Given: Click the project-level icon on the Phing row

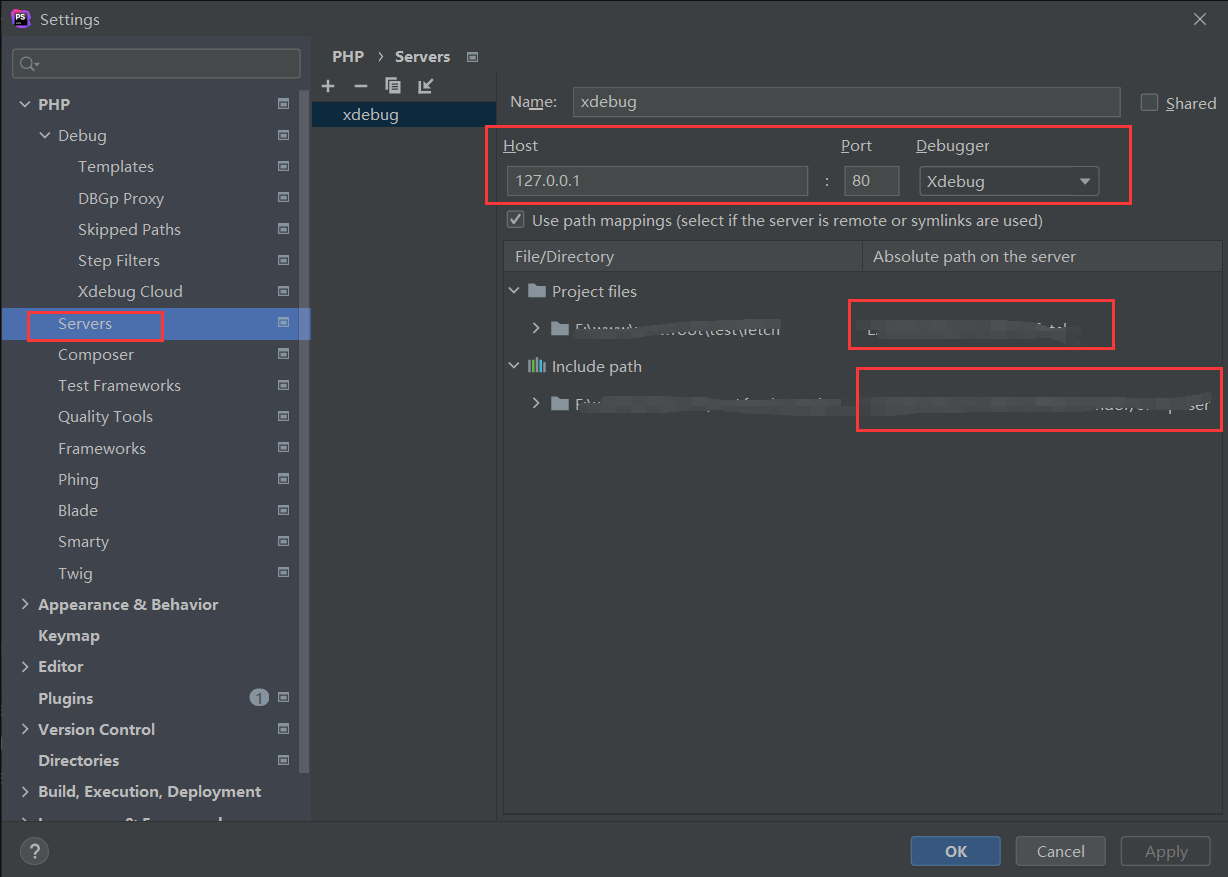Looking at the screenshot, I should coord(284,479).
